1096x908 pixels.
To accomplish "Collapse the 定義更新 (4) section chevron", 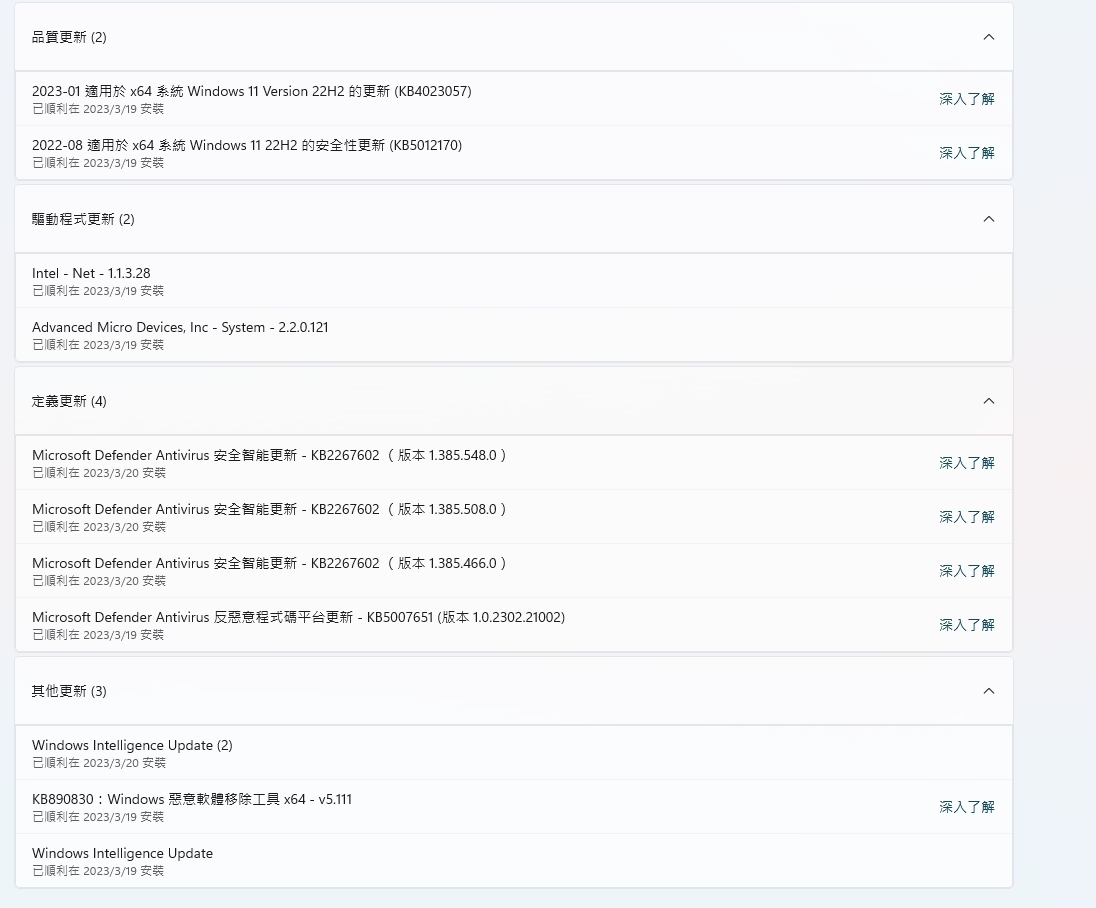I will point(988,401).
